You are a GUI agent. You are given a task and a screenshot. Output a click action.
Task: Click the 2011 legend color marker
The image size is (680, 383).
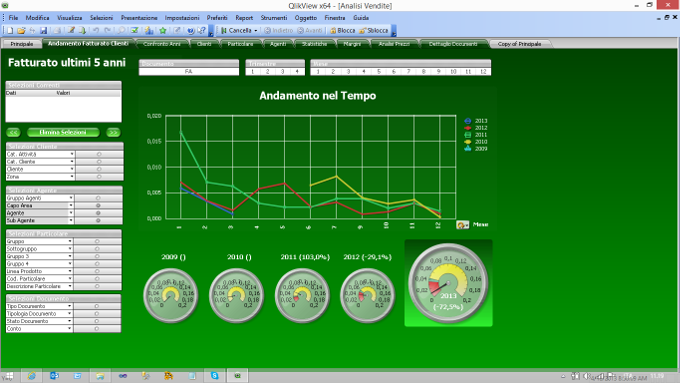point(468,135)
